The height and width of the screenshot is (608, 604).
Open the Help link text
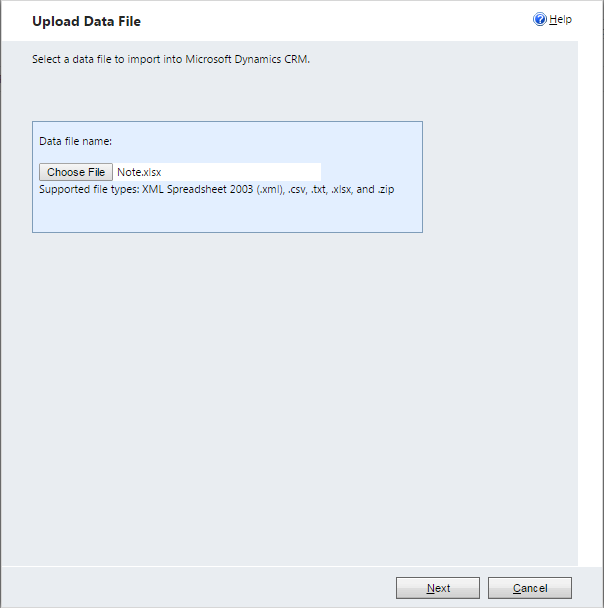pyautogui.click(x=561, y=19)
